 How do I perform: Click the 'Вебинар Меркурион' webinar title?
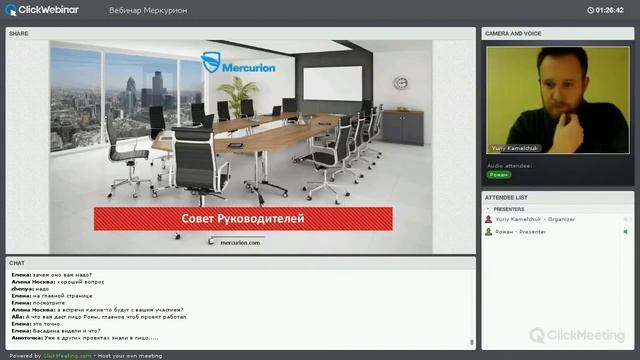(x=148, y=11)
